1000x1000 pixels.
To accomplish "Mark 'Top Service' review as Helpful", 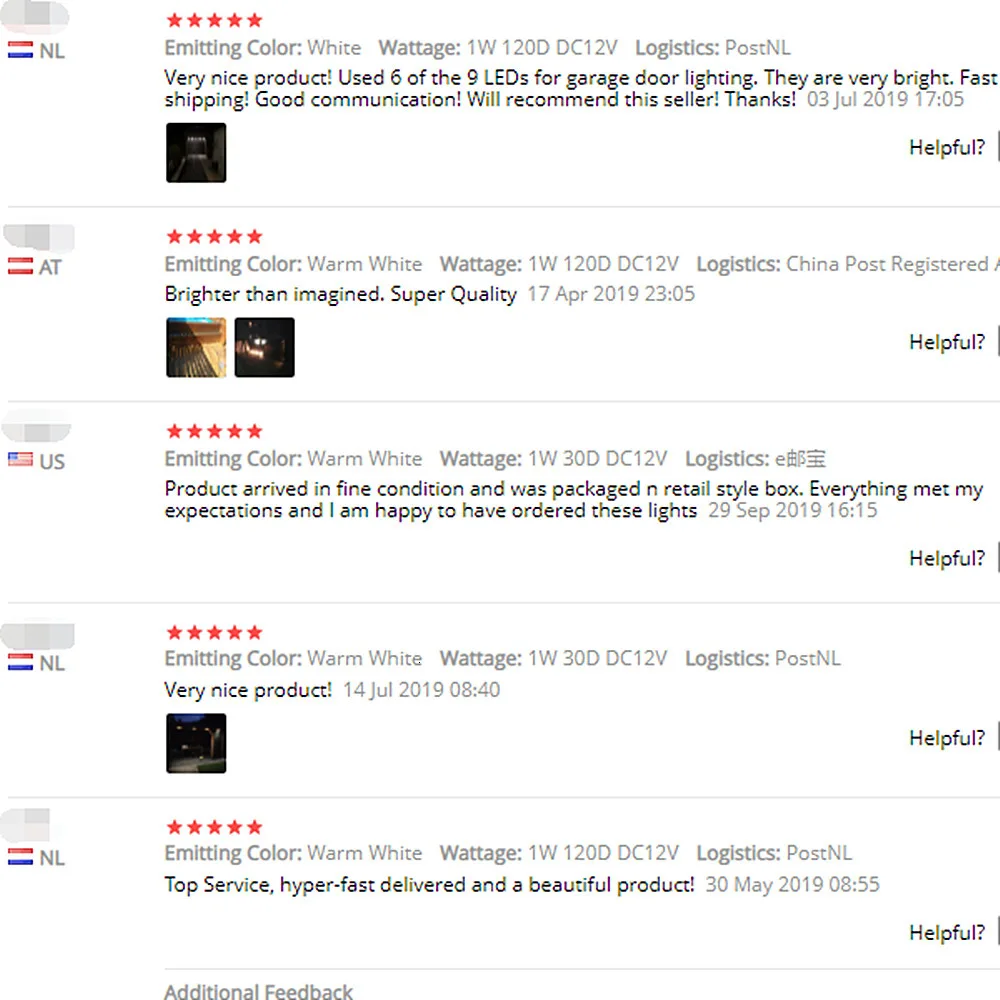I will click(x=947, y=932).
